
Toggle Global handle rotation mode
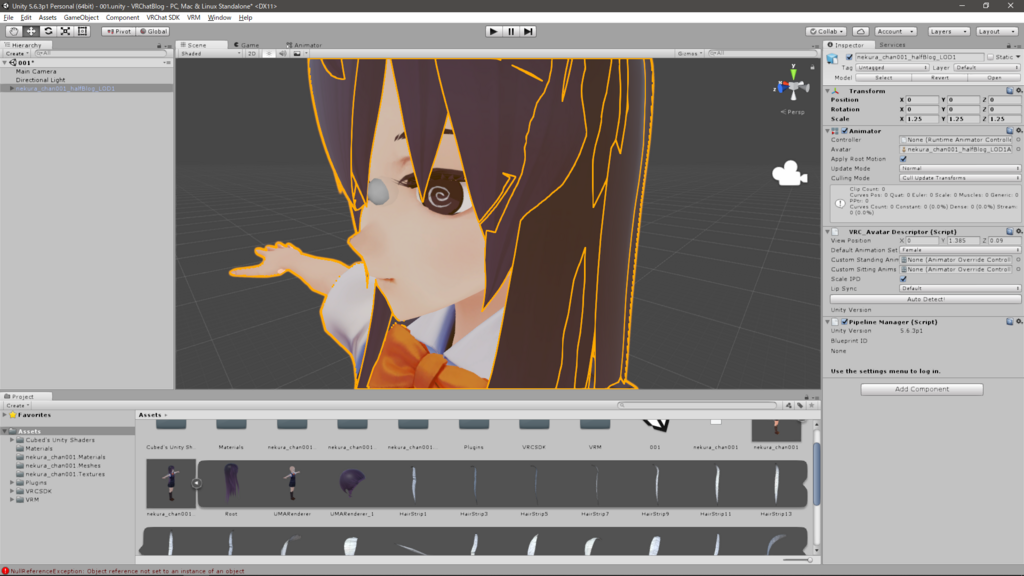[x=153, y=31]
